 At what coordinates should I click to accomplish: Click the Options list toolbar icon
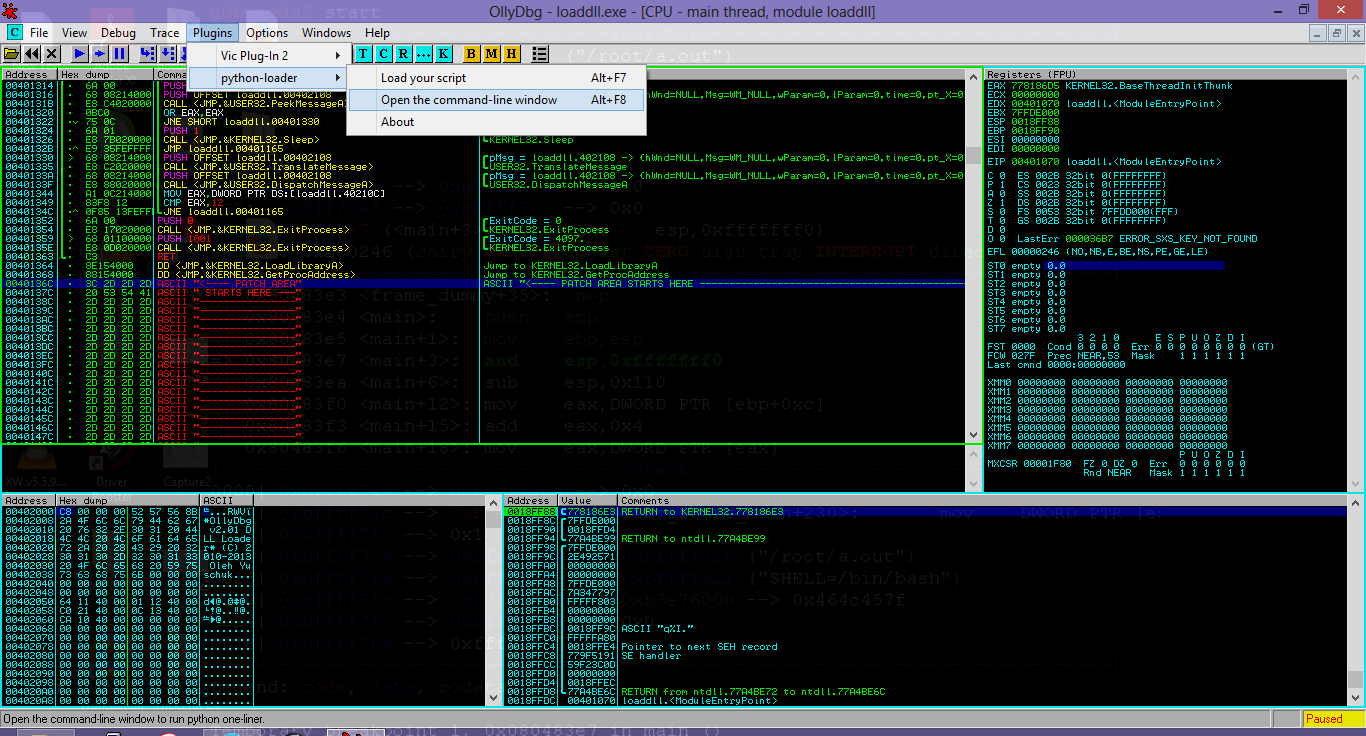[x=540, y=53]
